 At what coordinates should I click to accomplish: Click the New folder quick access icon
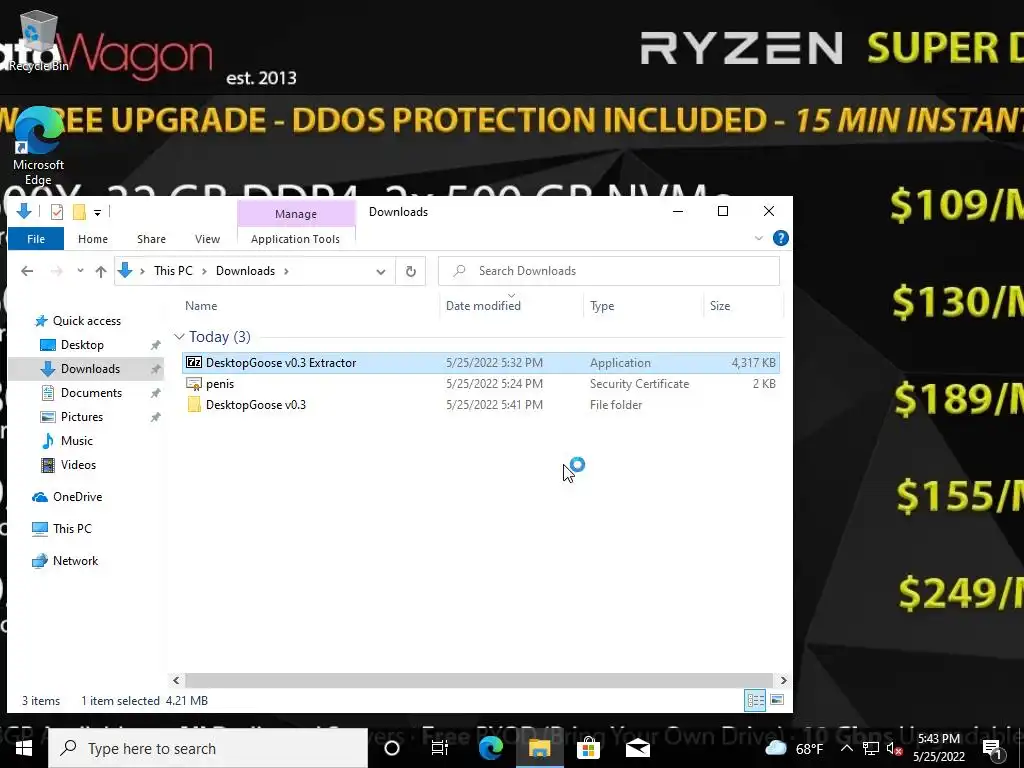click(x=79, y=212)
